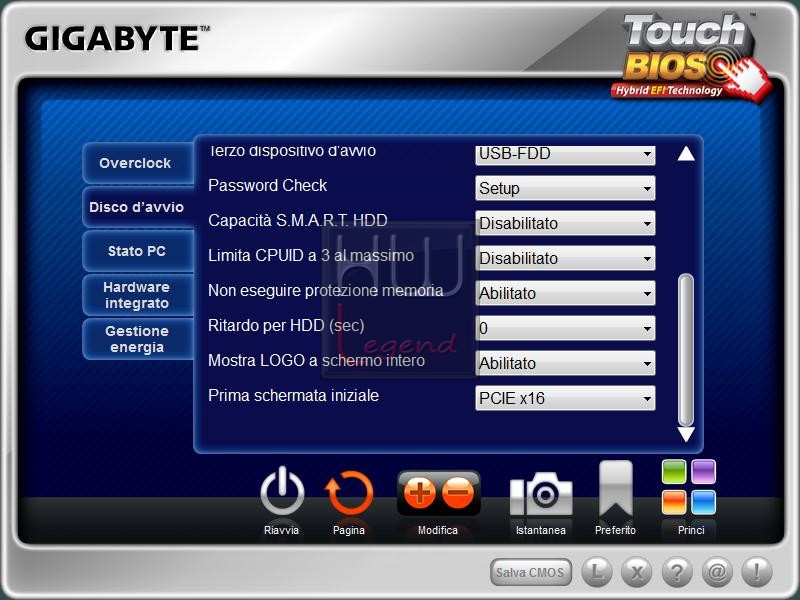Image resolution: width=800 pixels, height=600 pixels.
Task: Click the Limita CPUID a 3 al massimo label
Action: [x=311, y=255]
